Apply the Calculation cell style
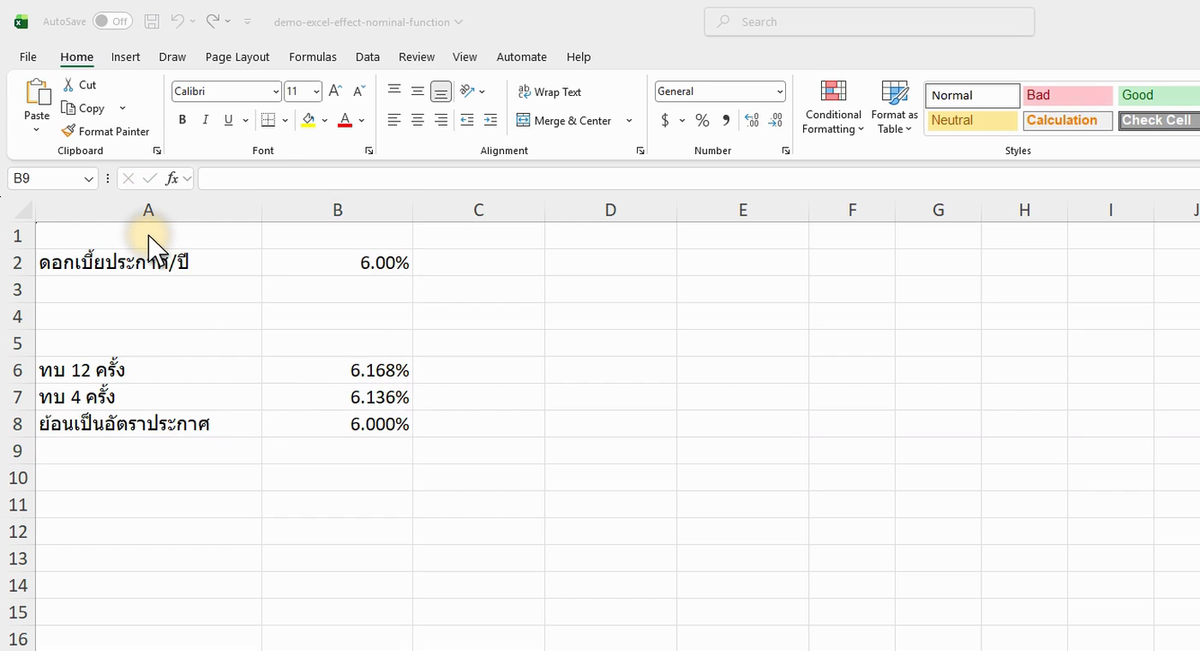This screenshot has height=651, width=1200. coord(1067,120)
